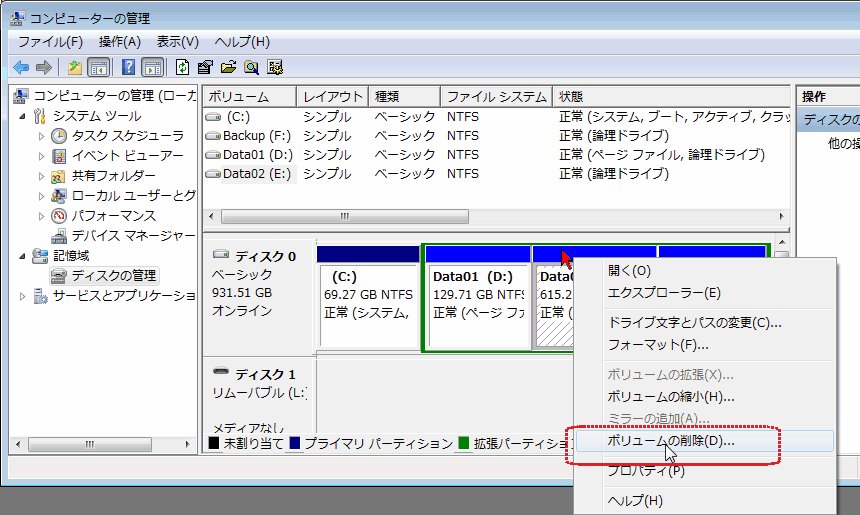The image size is (860, 515).
Task: Expand the サービスとアプリケーション node
Action: point(23,296)
